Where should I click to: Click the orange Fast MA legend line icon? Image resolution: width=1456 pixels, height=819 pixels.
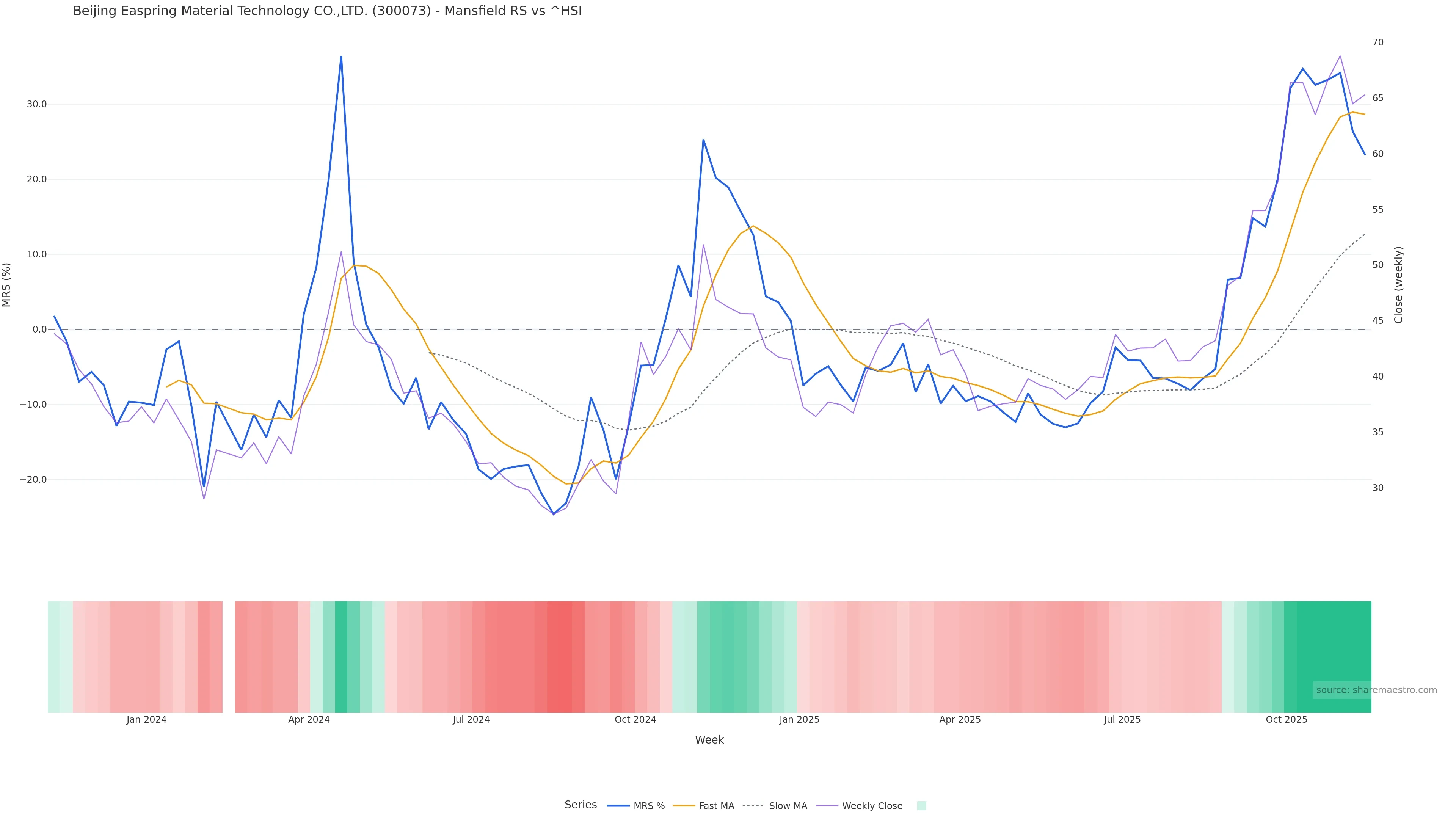[x=684, y=806]
